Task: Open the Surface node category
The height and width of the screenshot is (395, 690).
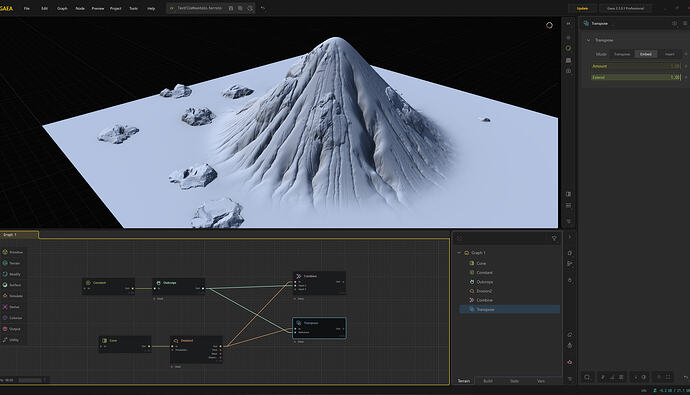Action: click(13, 285)
